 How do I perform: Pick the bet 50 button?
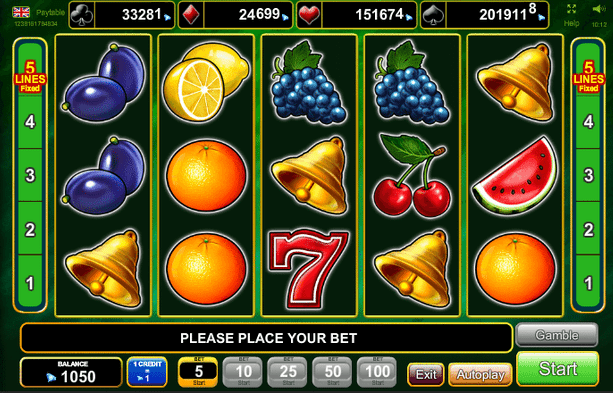[x=332, y=371]
